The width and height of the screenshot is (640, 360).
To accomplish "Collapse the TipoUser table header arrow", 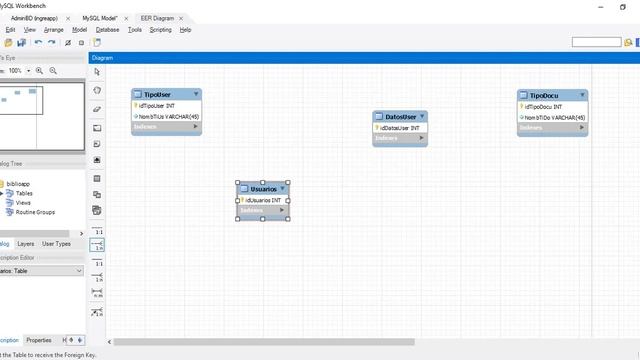I will pos(196,94).
